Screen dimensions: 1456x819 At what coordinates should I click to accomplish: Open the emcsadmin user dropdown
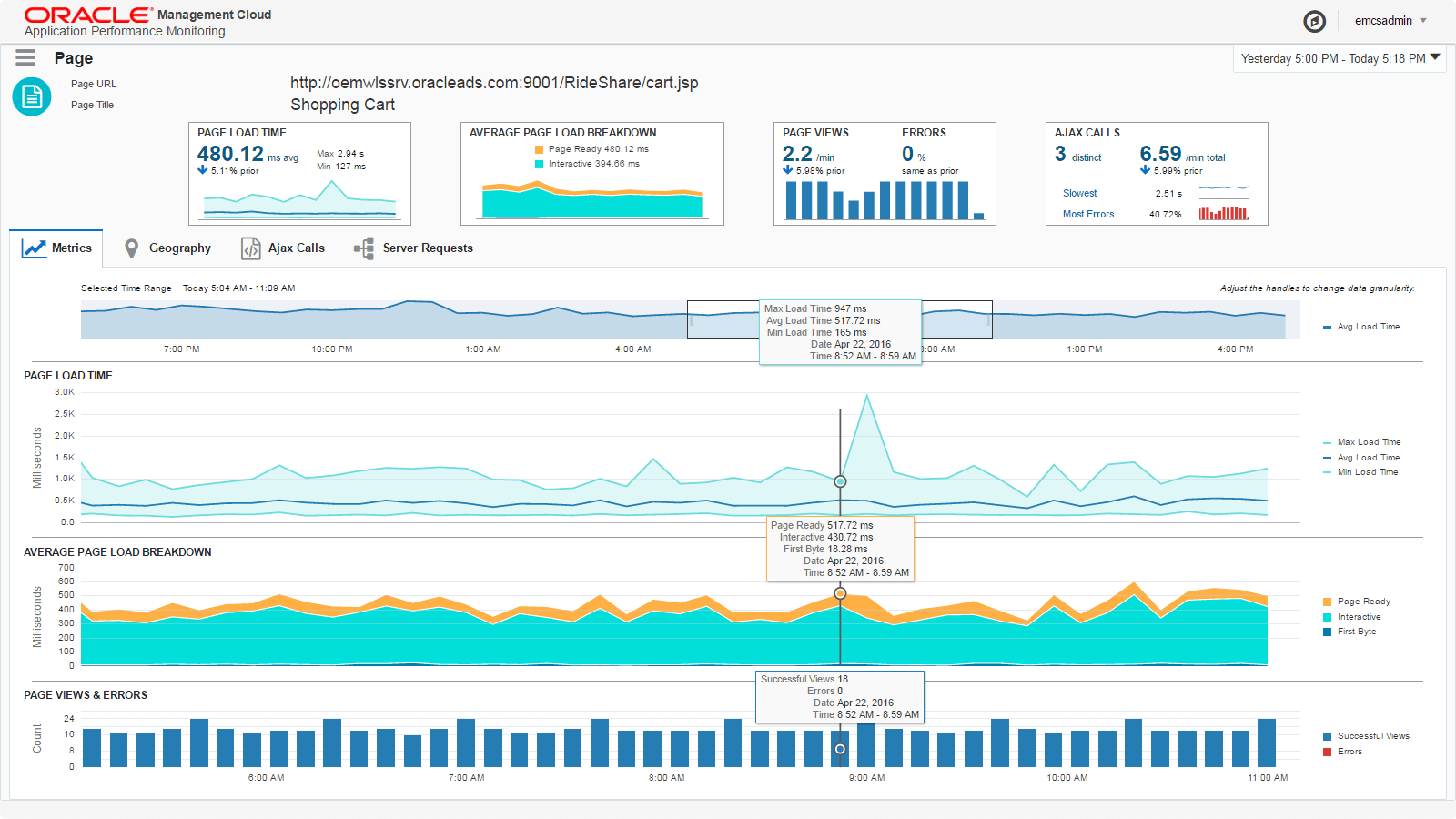[1390, 21]
